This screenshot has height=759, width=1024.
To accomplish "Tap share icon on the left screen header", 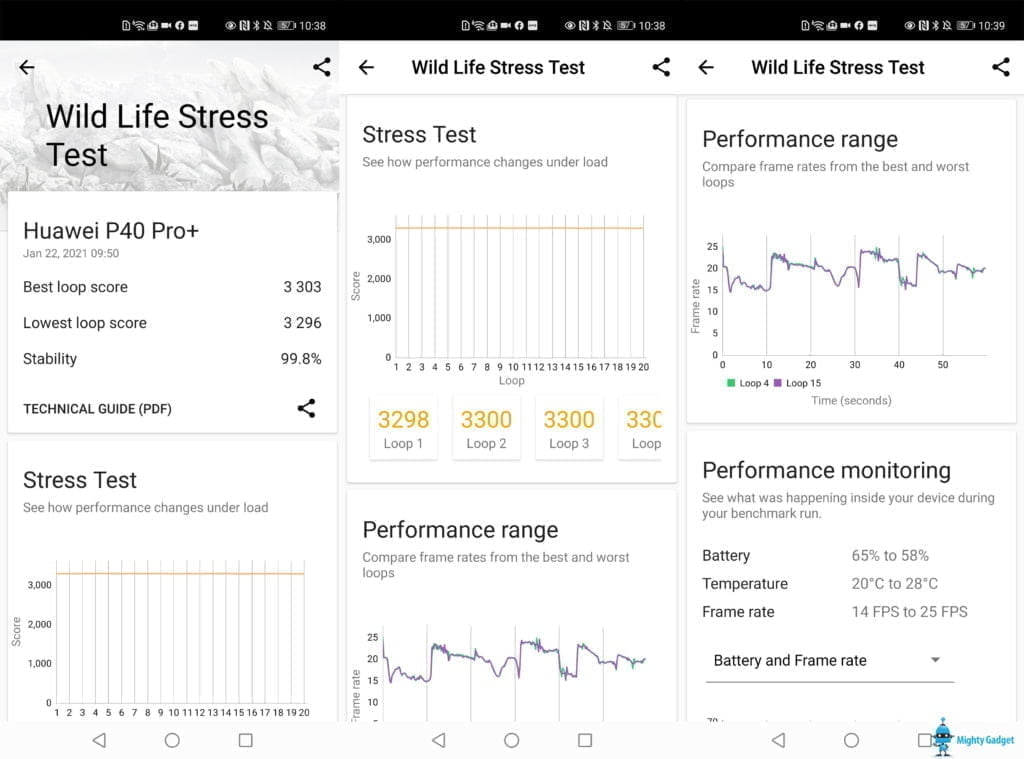I will (x=321, y=67).
